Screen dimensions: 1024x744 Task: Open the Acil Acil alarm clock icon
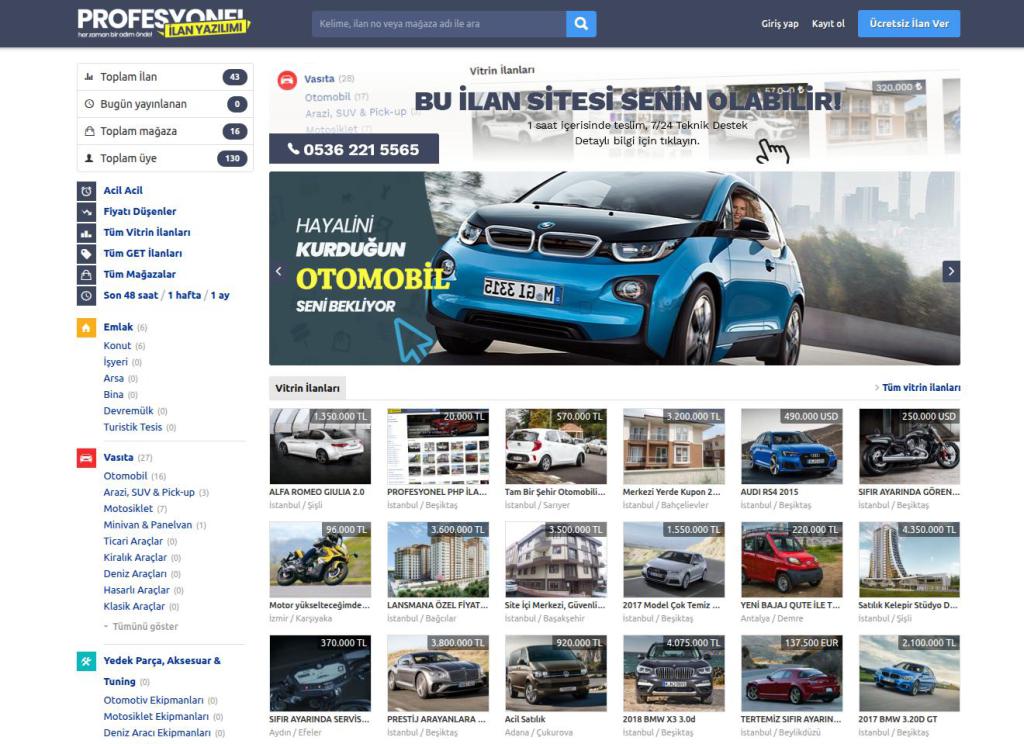point(86,191)
